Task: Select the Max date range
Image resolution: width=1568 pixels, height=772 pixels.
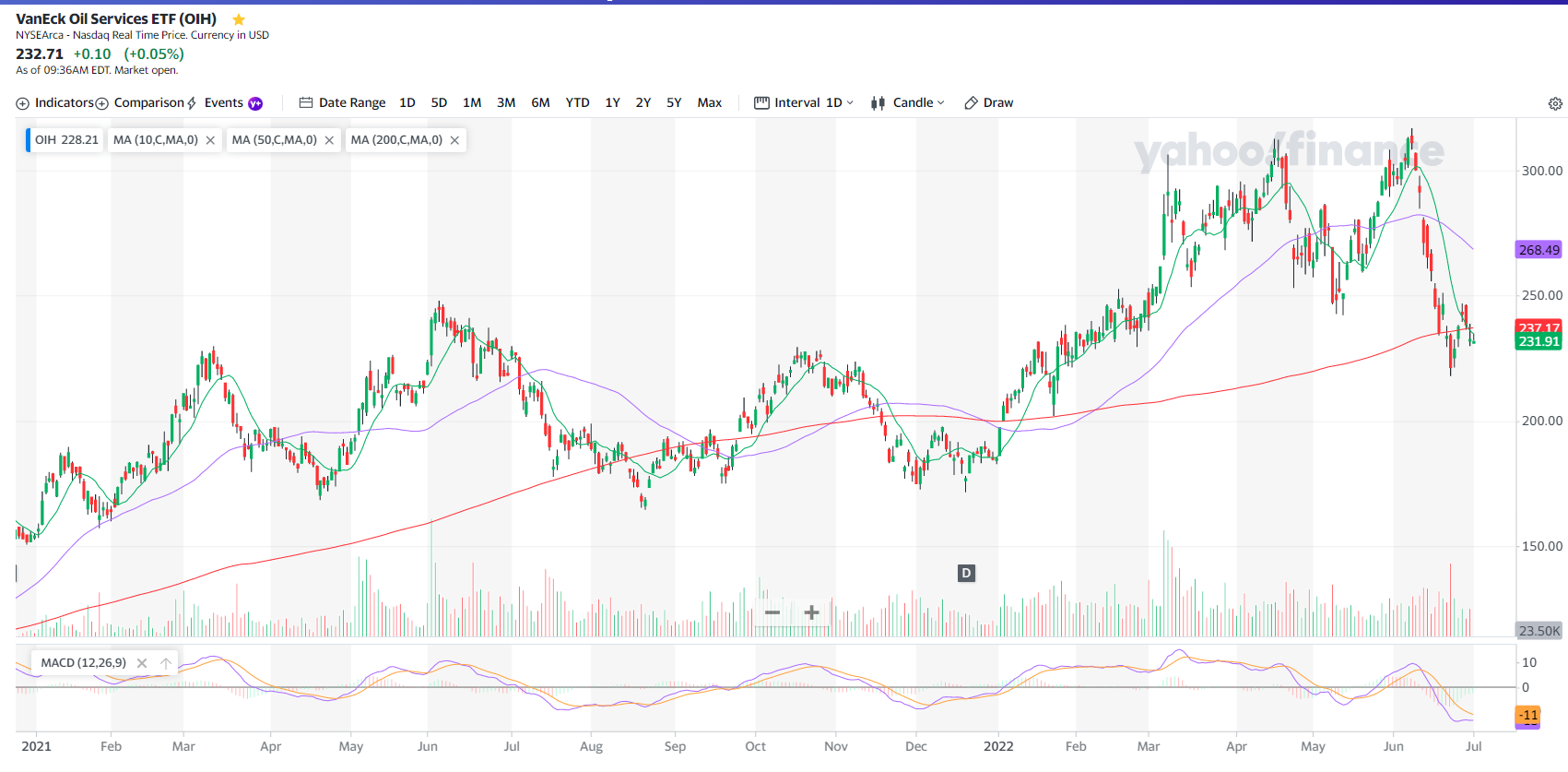Action: tap(710, 103)
